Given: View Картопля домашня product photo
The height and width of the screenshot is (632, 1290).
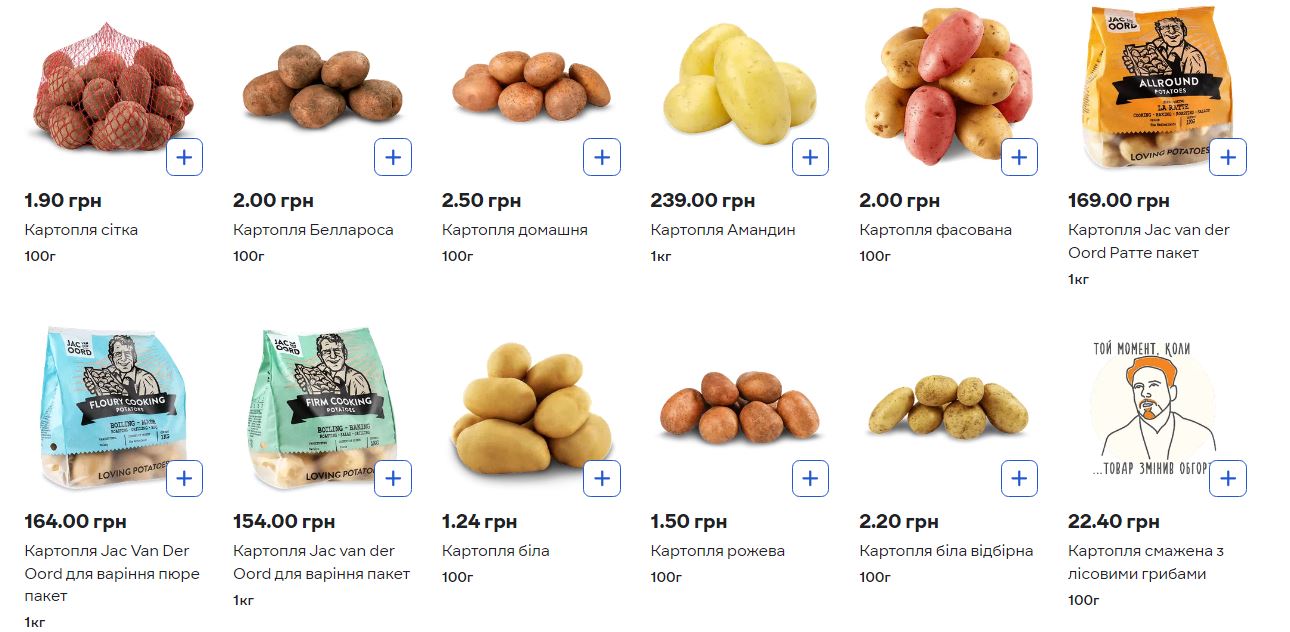Looking at the screenshot, I should (x=530, y=87).
